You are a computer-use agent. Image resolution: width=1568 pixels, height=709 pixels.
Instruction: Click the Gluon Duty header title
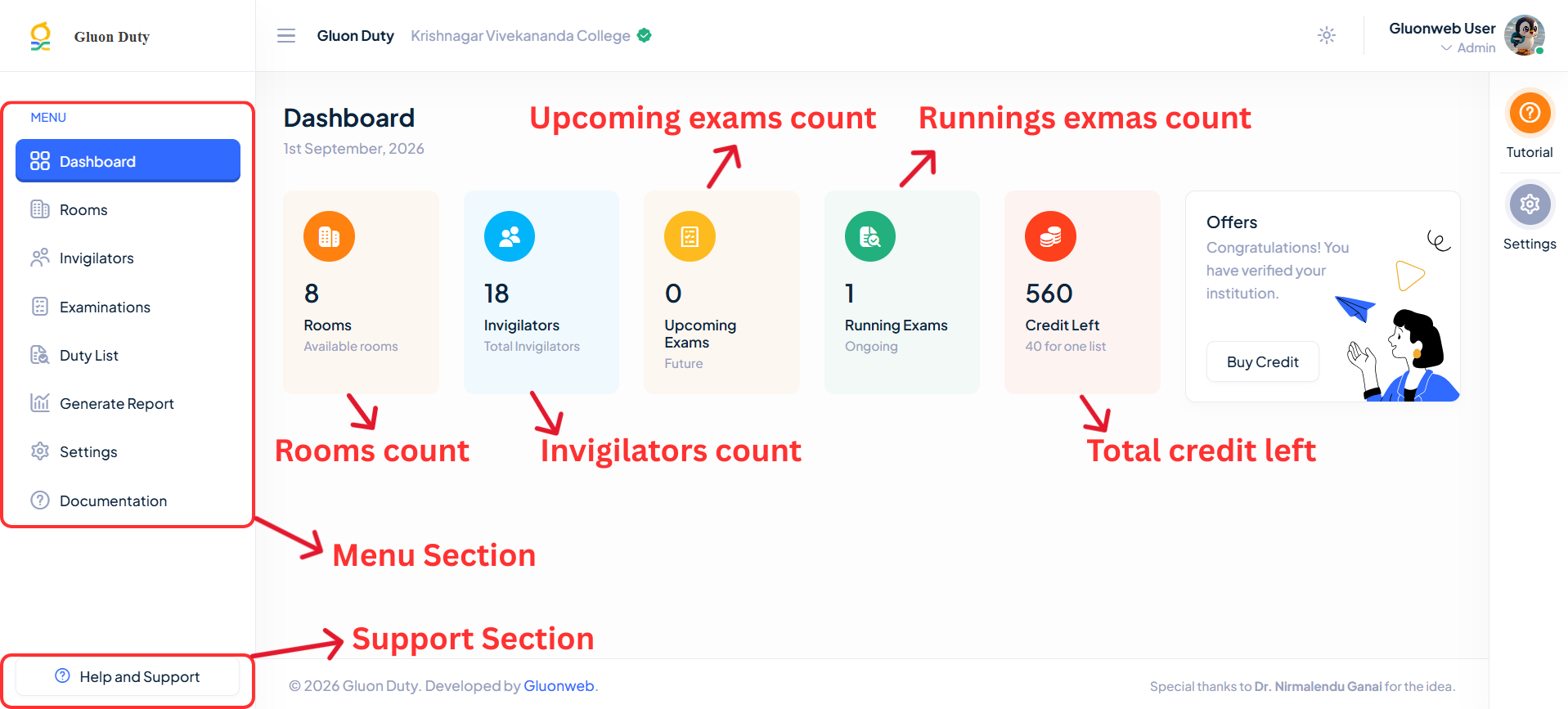point(356,36)
